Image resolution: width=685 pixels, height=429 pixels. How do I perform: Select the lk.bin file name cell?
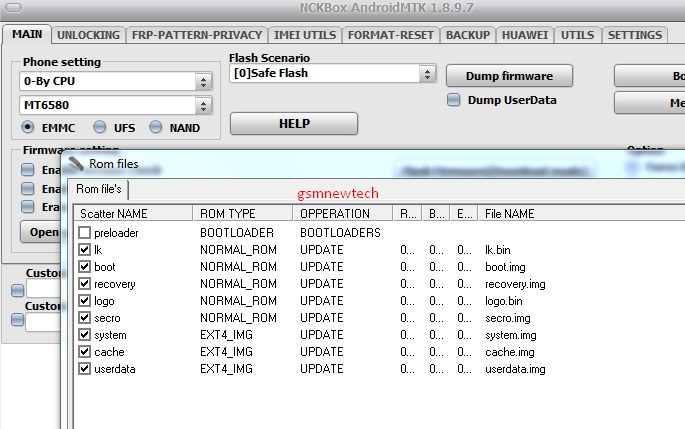click(498, 250)
